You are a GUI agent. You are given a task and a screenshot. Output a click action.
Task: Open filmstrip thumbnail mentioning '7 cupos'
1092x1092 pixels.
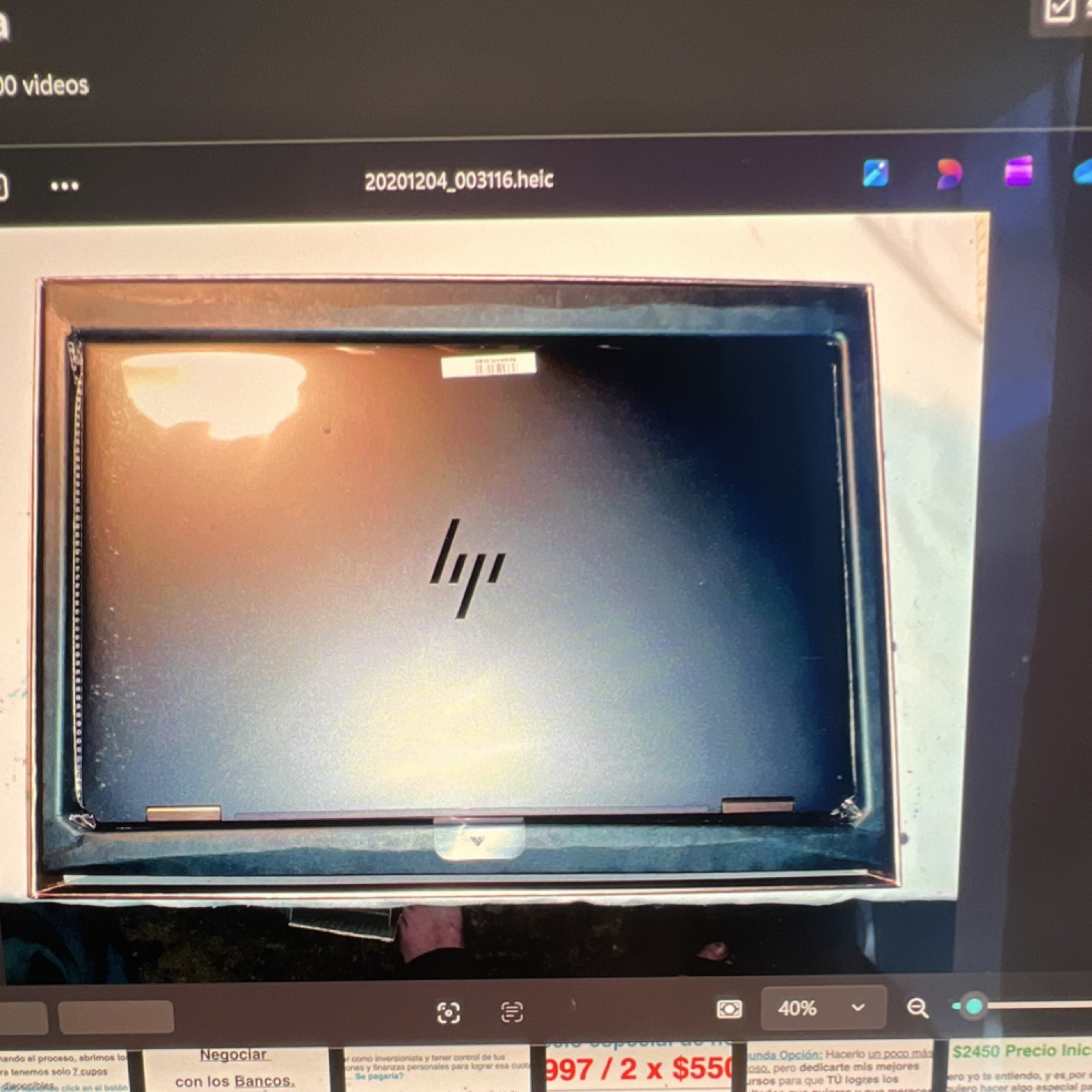[x=64, y=1072]
